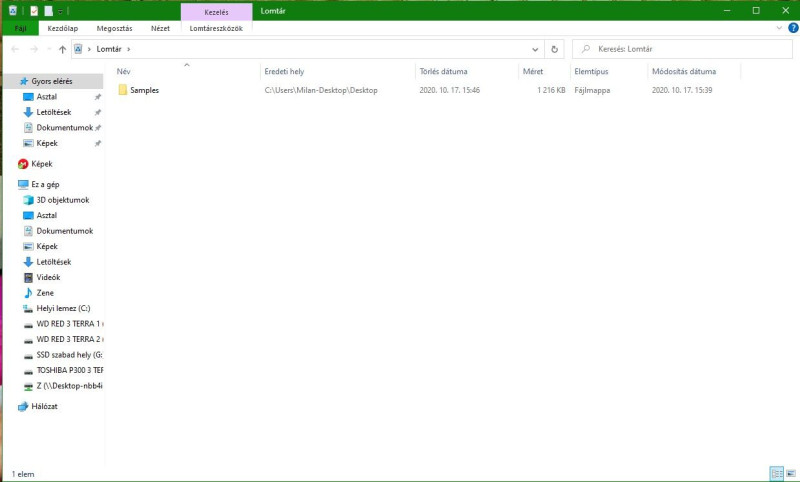Switch to Details view in status bar
Image resolution: width=800 pixels, height=482 pixels.
[777, 473]
